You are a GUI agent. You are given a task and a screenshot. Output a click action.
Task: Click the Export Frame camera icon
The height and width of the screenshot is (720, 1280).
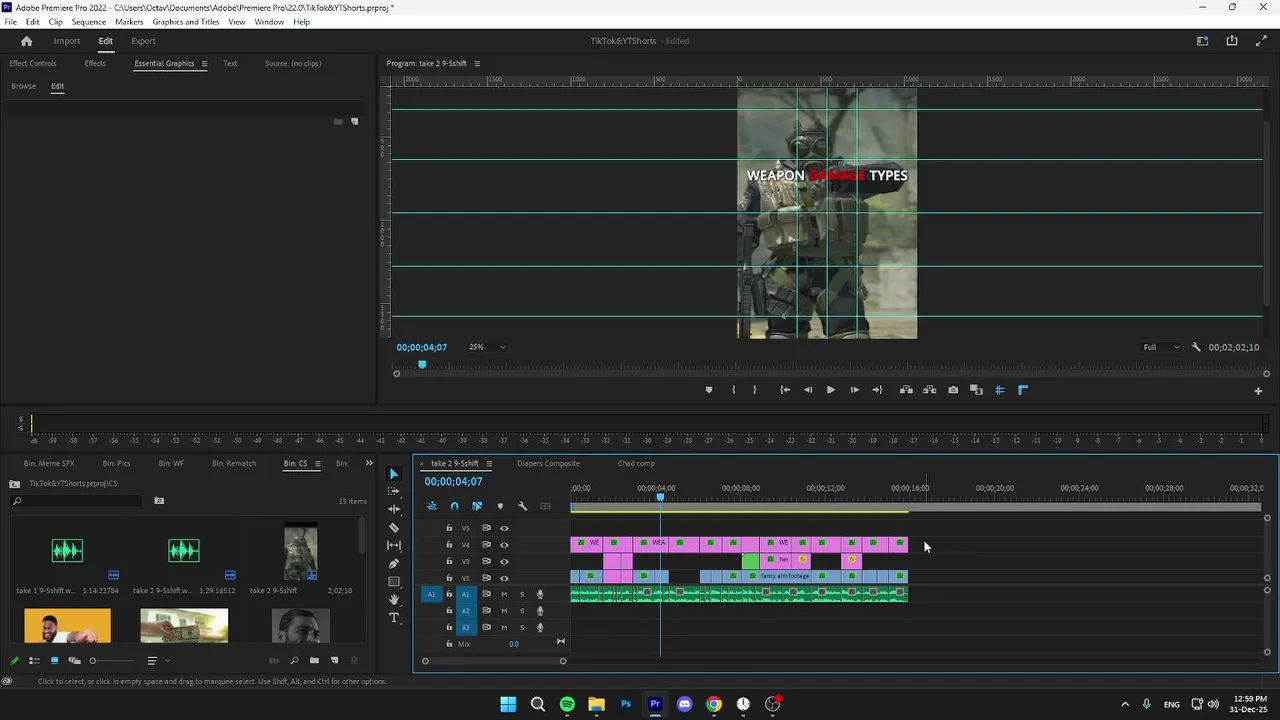coord(953,390)
